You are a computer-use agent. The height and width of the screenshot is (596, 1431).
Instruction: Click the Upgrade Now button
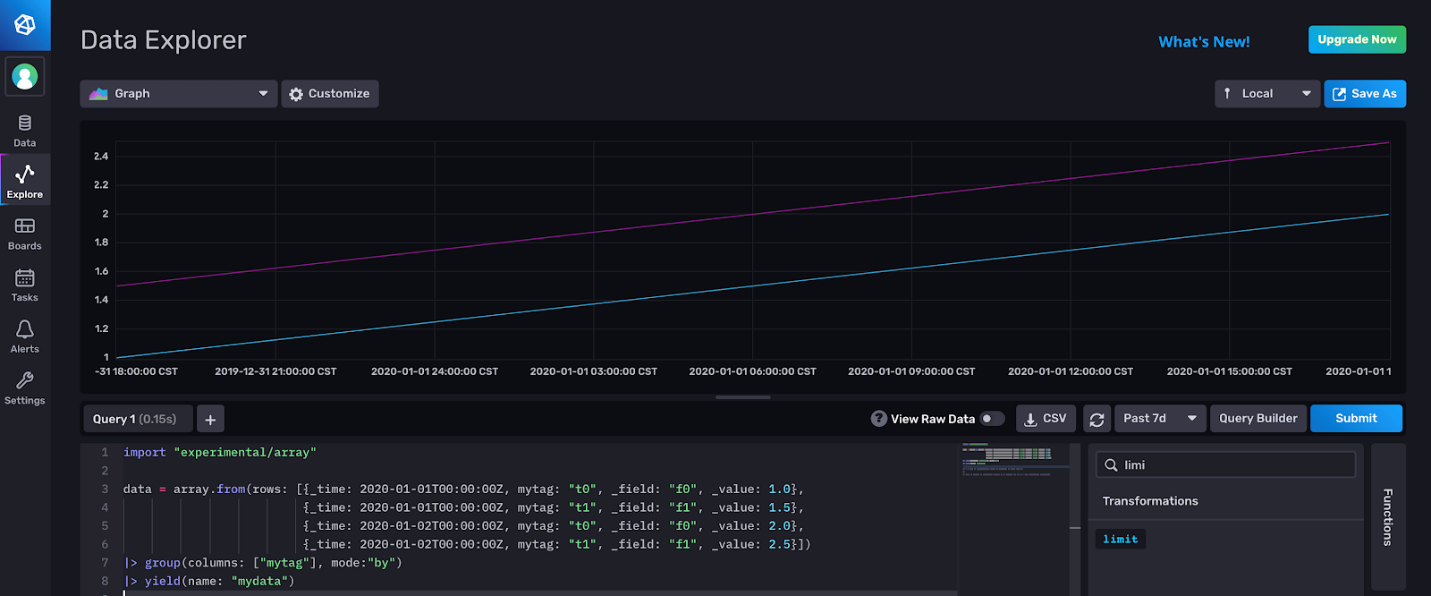point(1357,38)
